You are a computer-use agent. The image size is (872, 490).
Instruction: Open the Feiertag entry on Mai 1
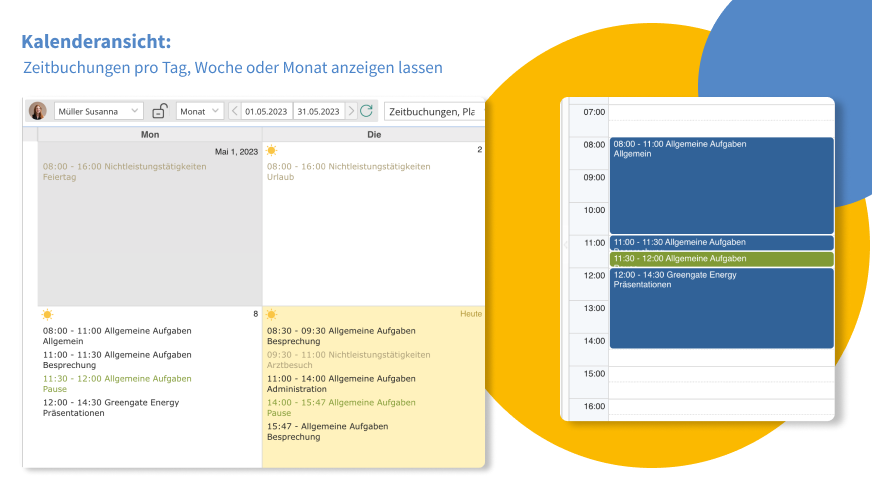(125, 172)
